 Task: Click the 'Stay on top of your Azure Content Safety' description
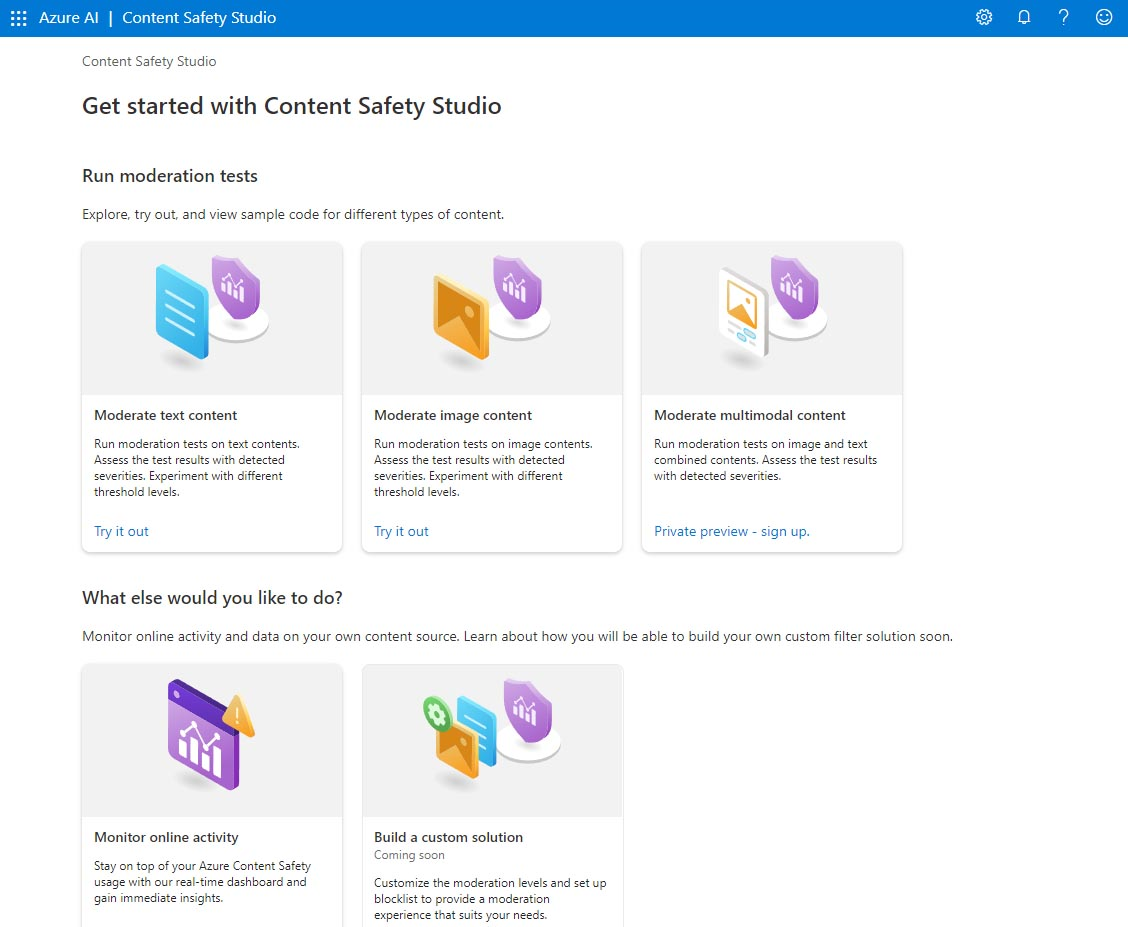tap(202, 882)
